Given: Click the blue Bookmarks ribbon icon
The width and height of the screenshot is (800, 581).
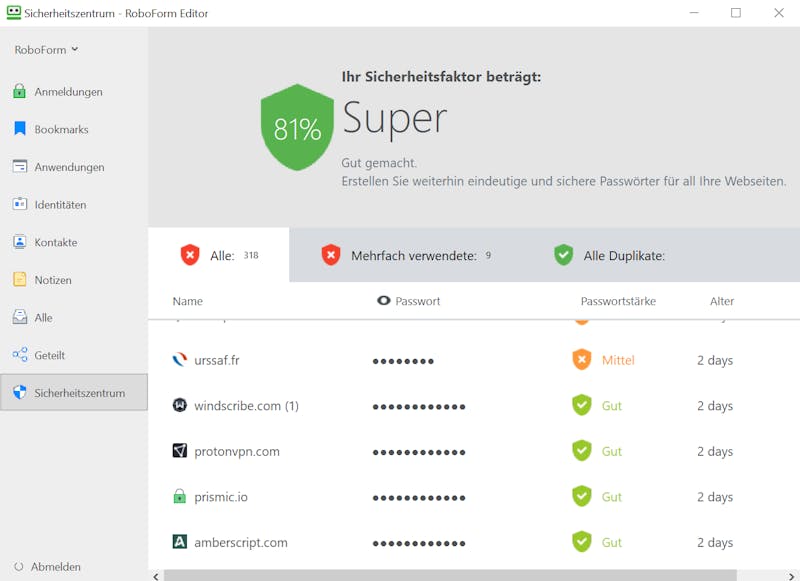Looking at the screenshot, I should pyautogui.click(x=19, y=129).
